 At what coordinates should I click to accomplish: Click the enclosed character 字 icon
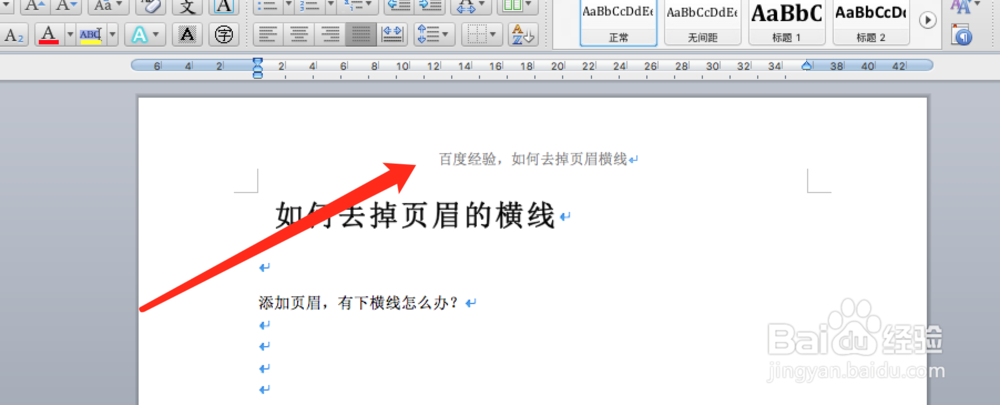click(x=223, y=35)
